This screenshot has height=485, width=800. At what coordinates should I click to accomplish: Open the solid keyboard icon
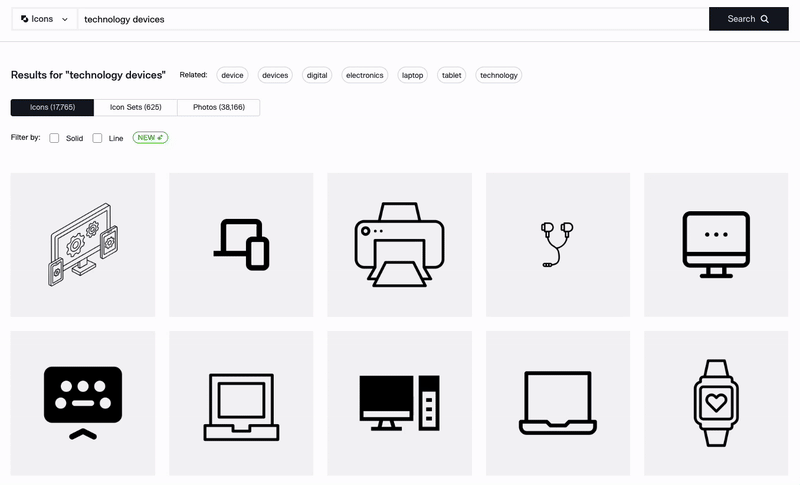[83, 403]
